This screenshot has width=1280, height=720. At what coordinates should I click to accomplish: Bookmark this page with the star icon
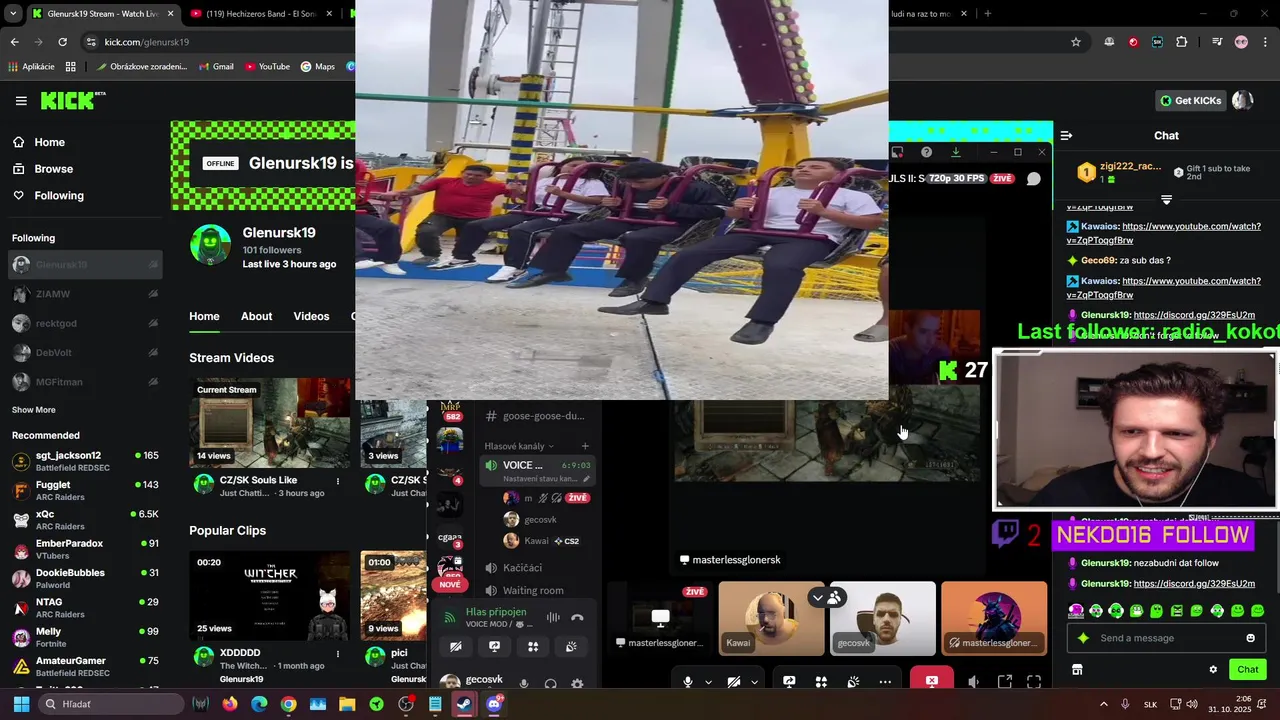[x=1076, y=42]
